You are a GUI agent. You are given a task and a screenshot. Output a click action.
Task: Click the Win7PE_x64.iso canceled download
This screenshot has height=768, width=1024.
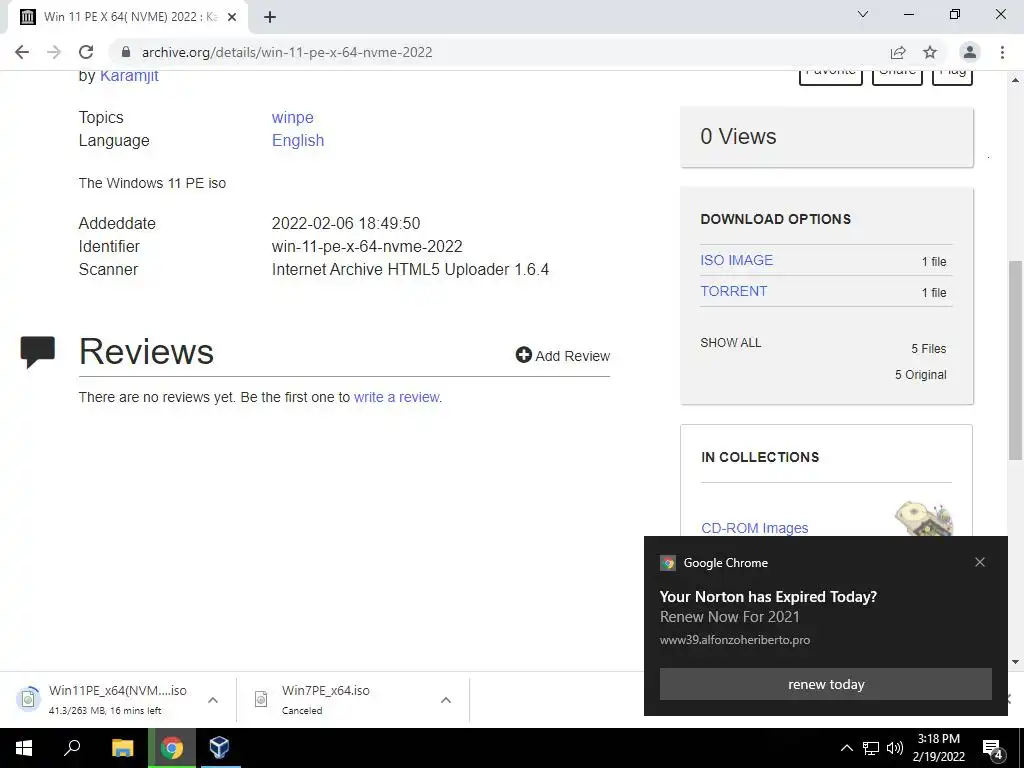[325, 699]
